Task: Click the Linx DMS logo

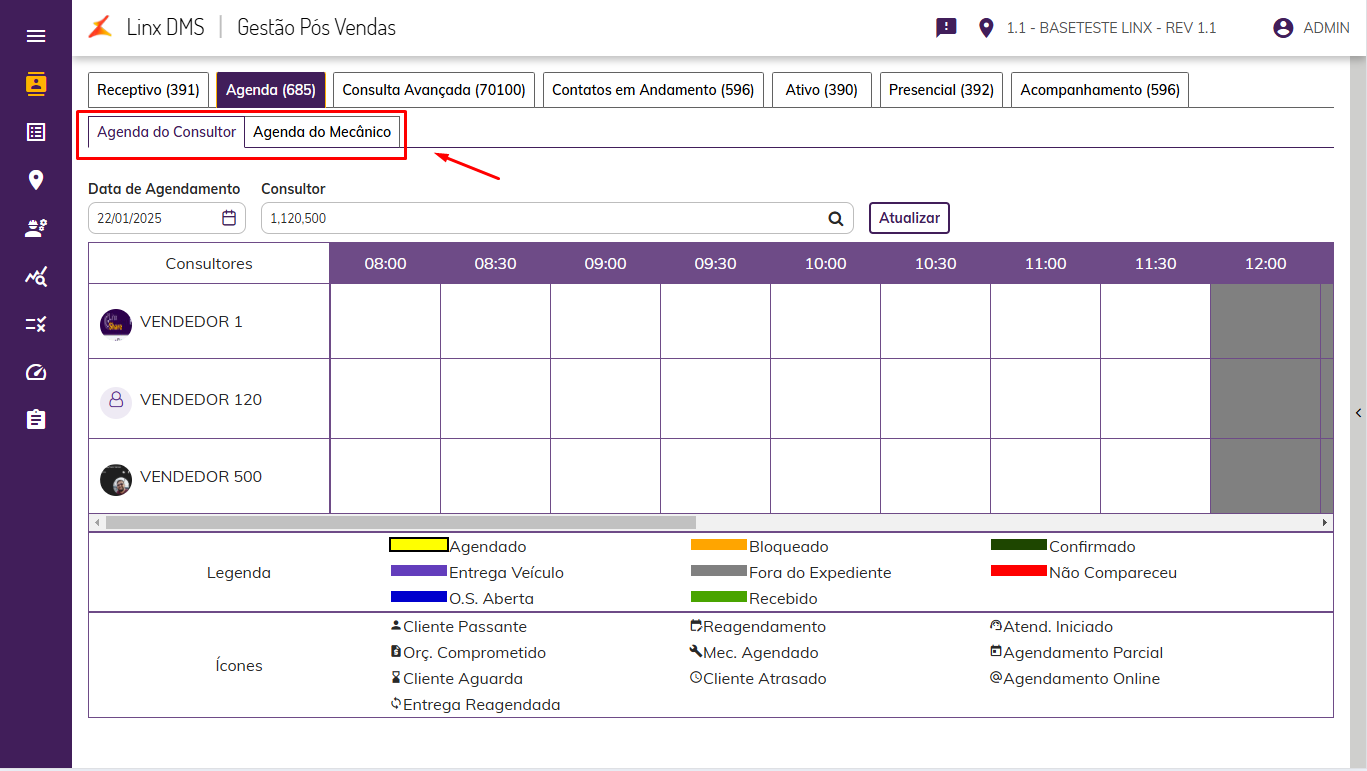Action: pyautogui.click(x=100, y=28)
